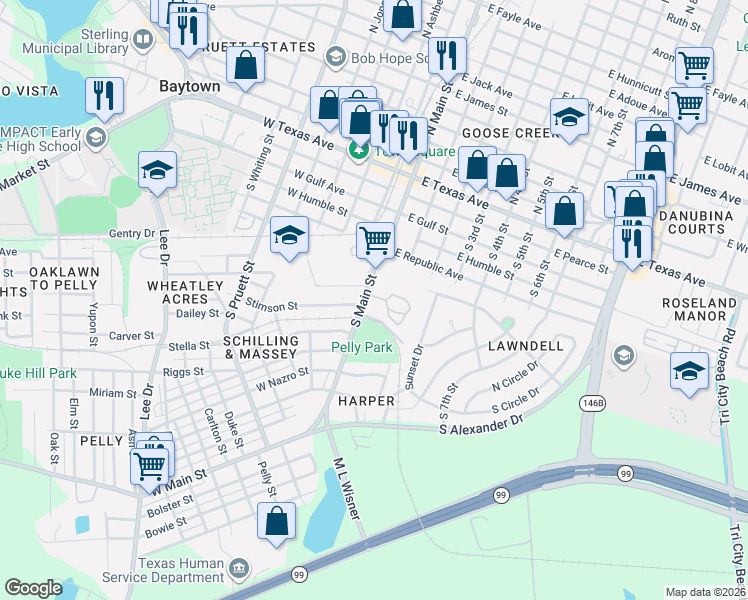Click the restaurant marker right of Town Square pin

tap(408, 137)
